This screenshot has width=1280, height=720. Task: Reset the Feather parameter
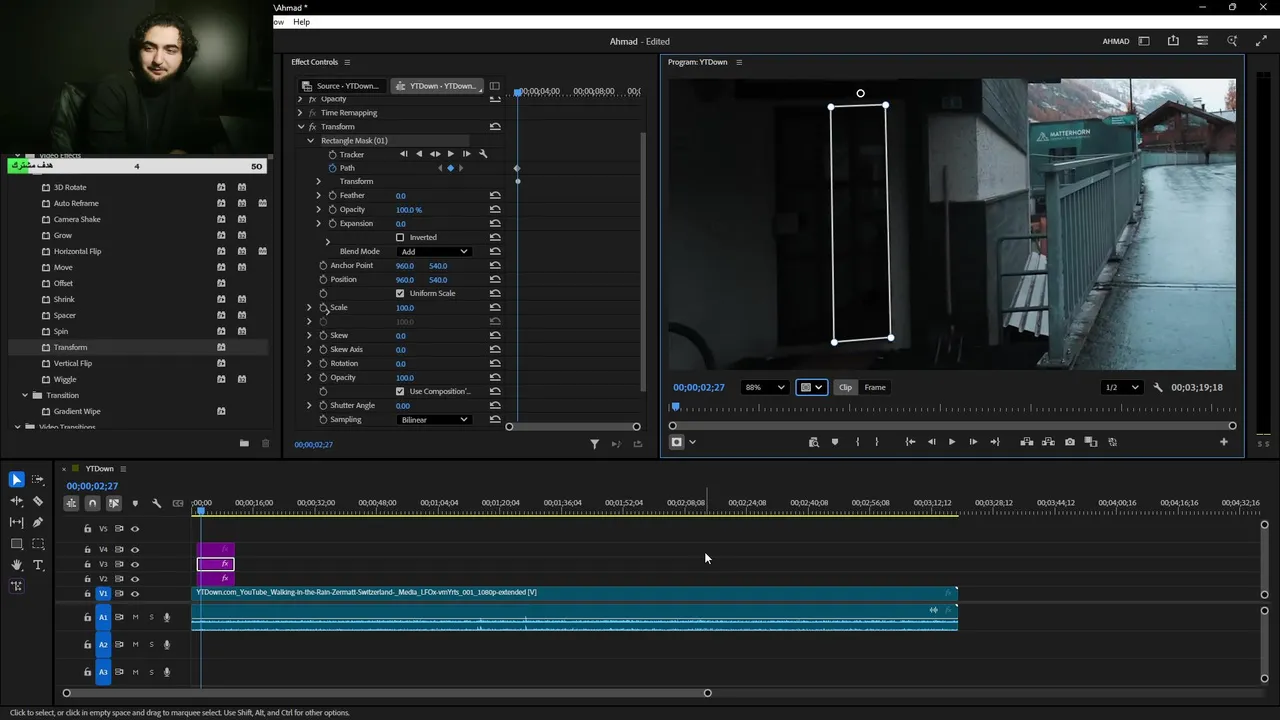(x=495, y=196)
